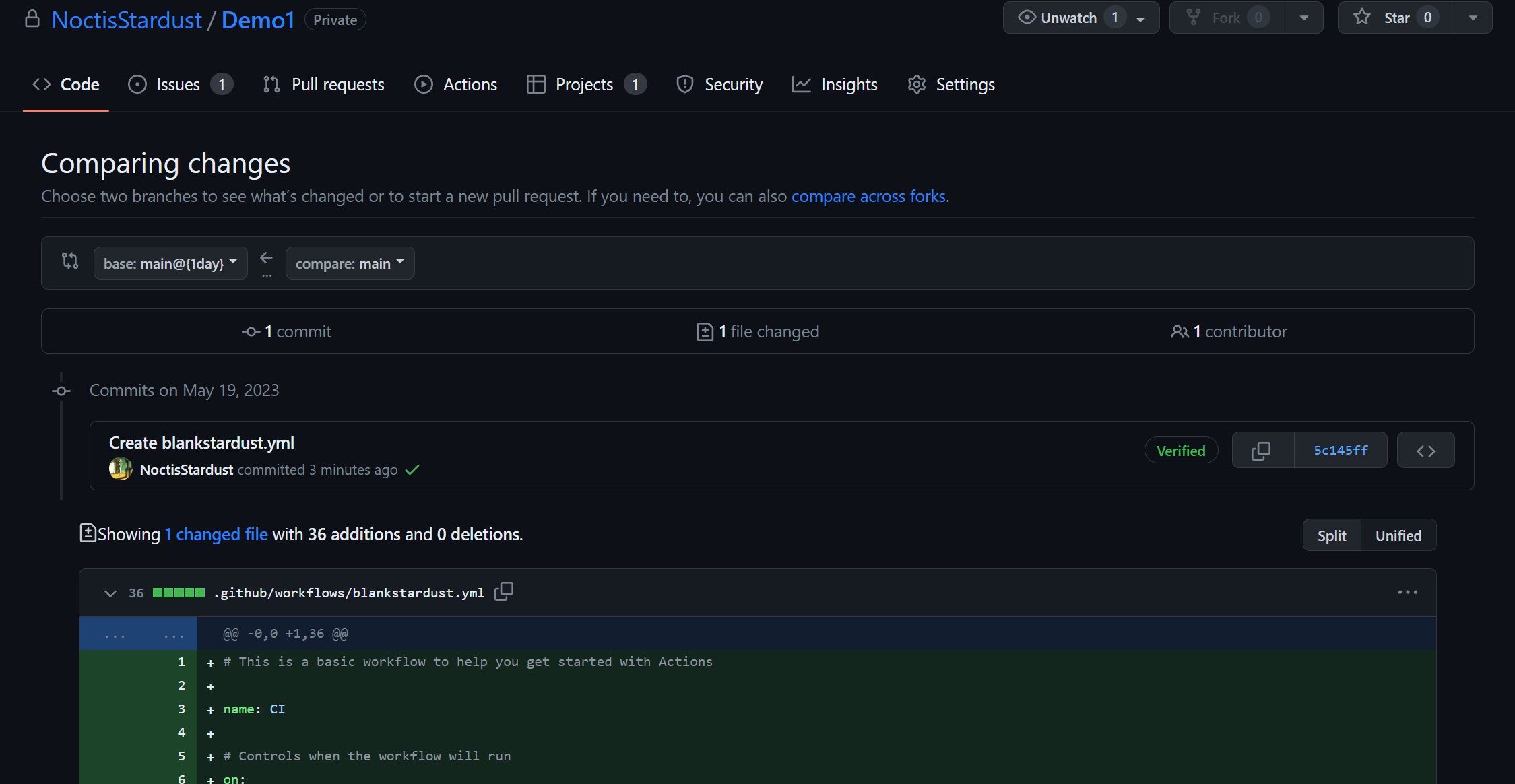Viewport: 1515px width, 784px height.
Task: Switch diff to Split view
Action: 1331,535
